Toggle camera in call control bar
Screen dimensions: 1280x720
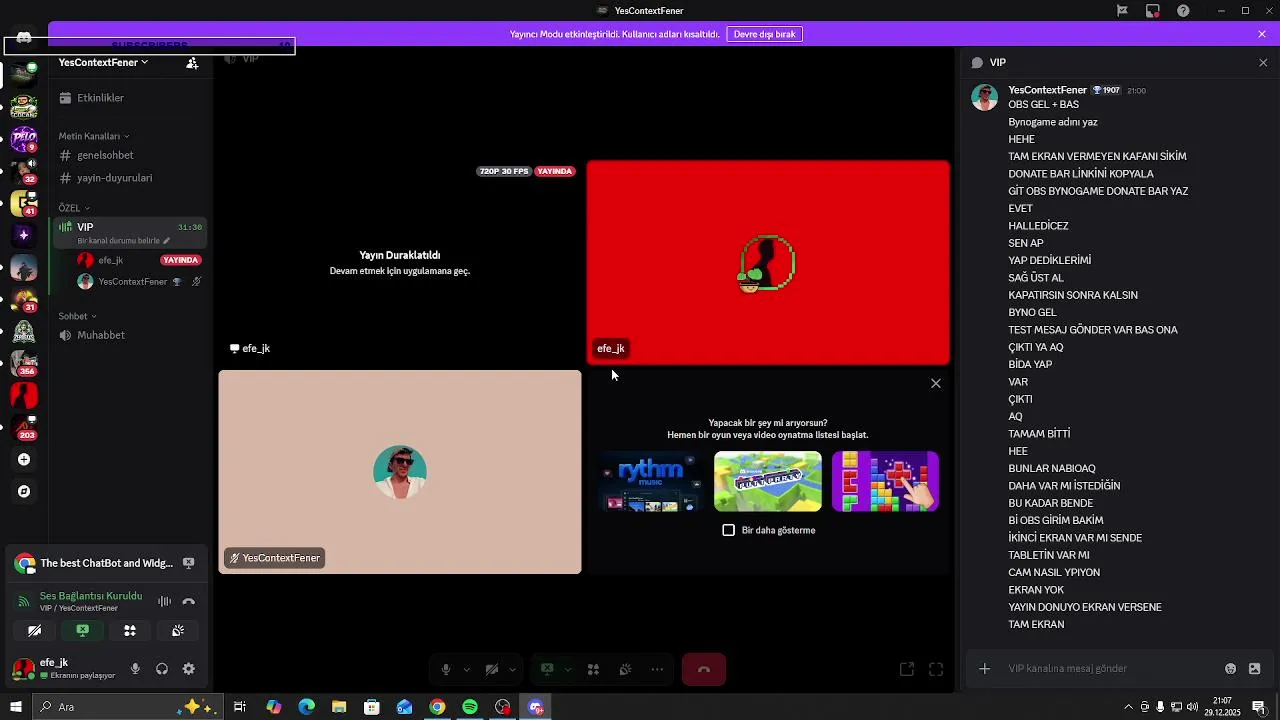coord(492,669)
